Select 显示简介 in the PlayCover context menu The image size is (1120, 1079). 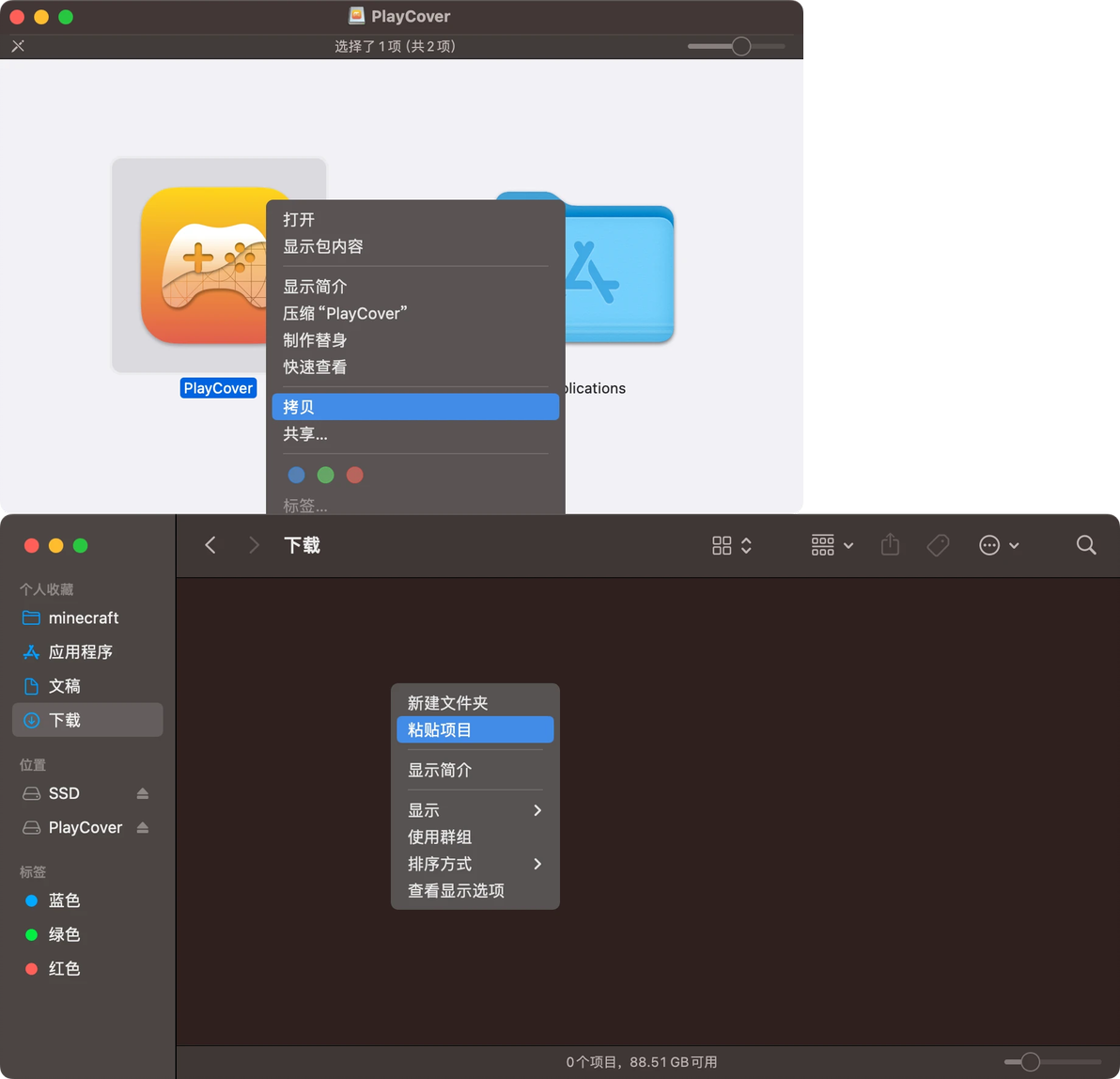click(415, 287)
